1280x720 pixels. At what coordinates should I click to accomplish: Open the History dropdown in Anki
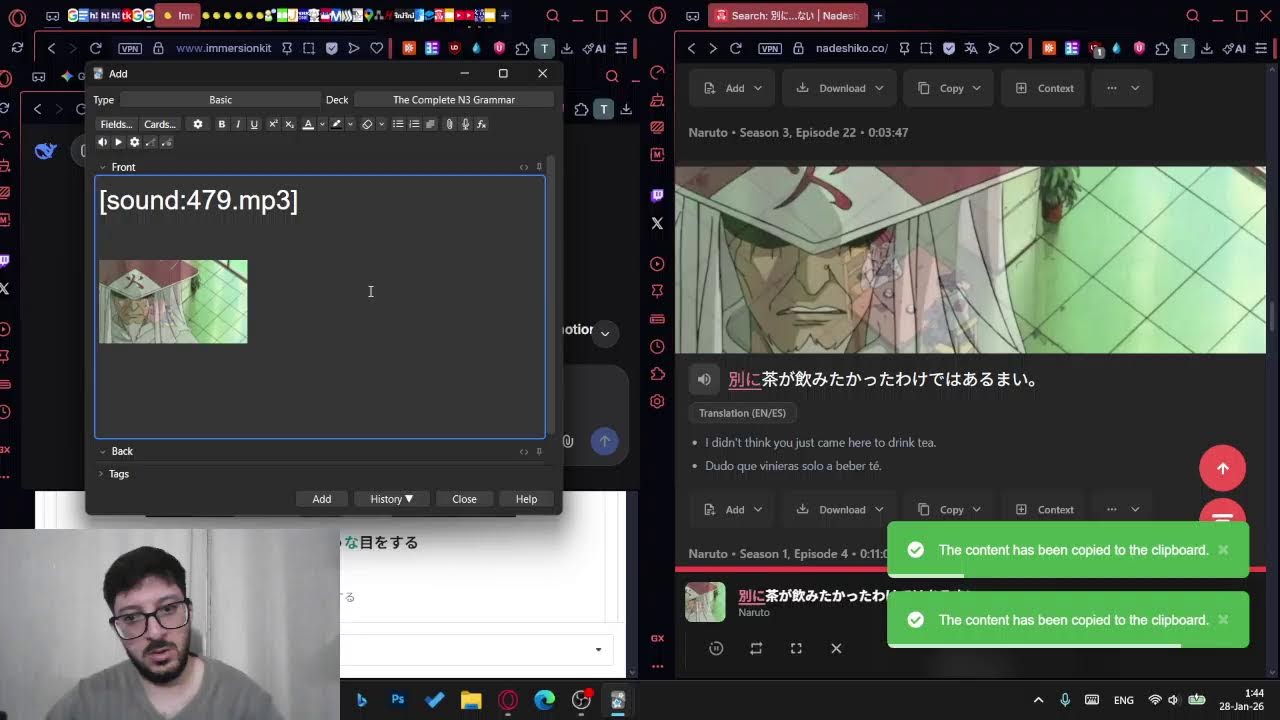(391, 499)
